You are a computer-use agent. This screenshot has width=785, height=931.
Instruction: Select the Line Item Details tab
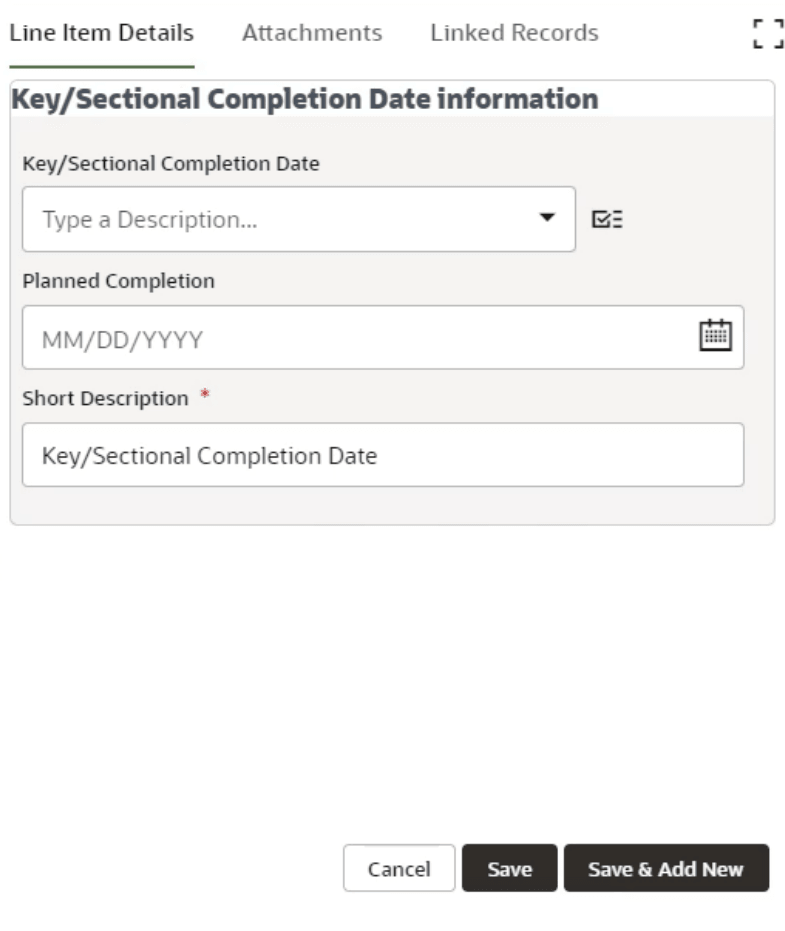100,32
